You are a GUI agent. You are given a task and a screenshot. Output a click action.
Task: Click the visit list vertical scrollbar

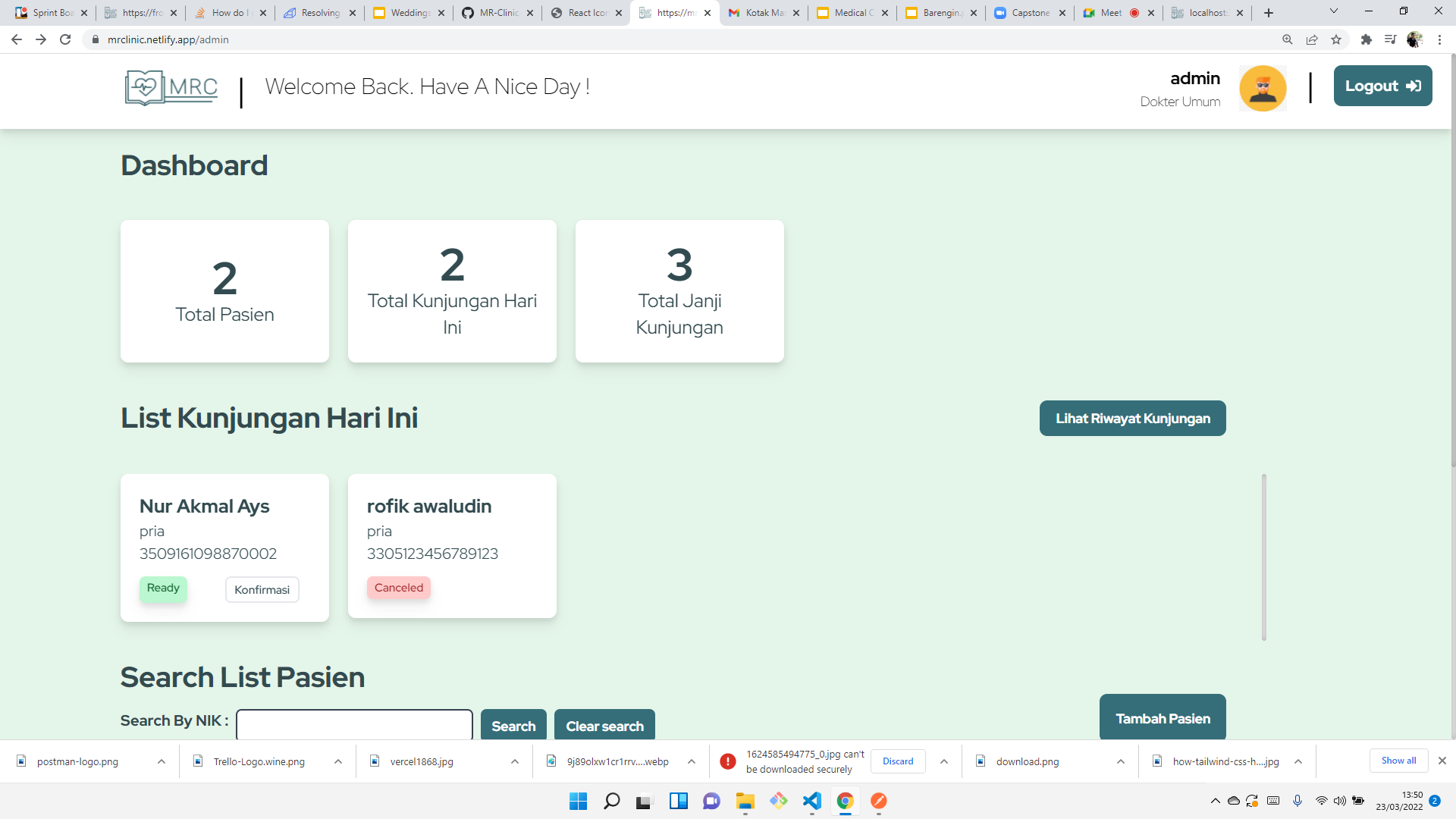click(1264, 557)
